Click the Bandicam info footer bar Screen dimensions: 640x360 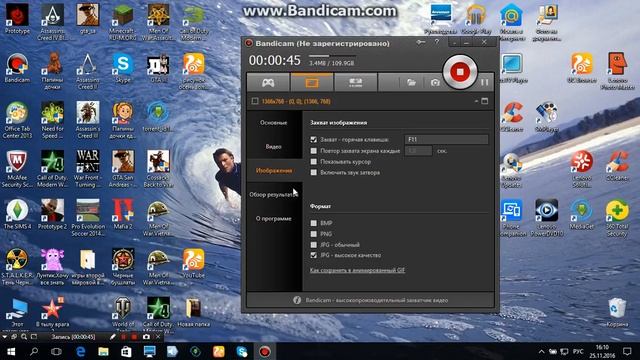coord(371,300)
